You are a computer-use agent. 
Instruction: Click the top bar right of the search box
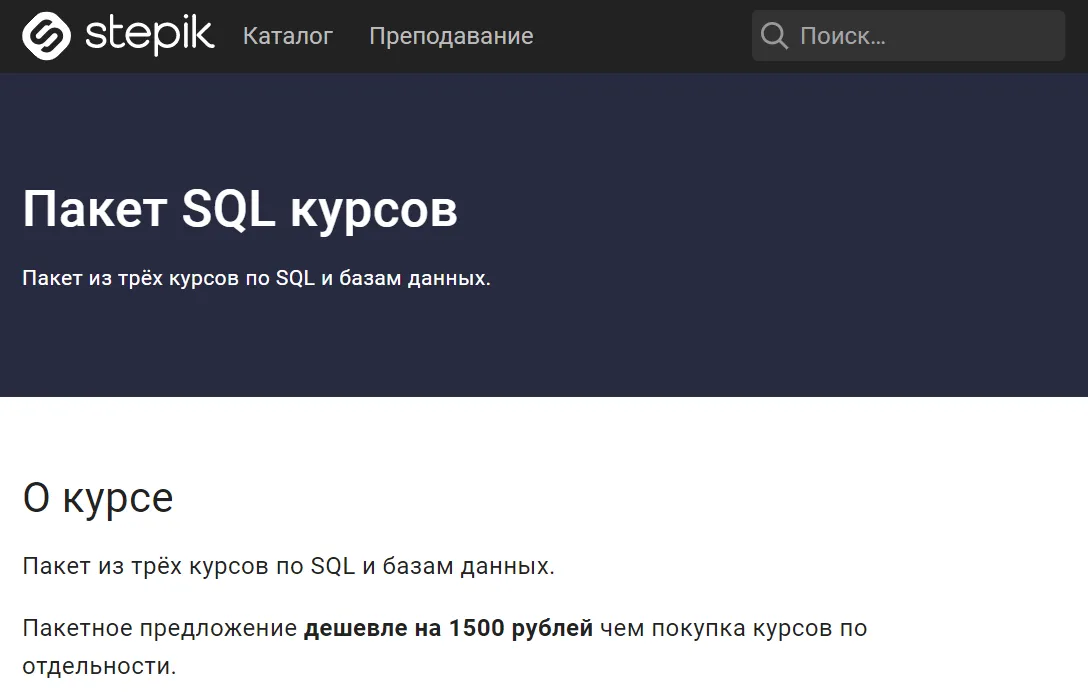(1077, 36)
